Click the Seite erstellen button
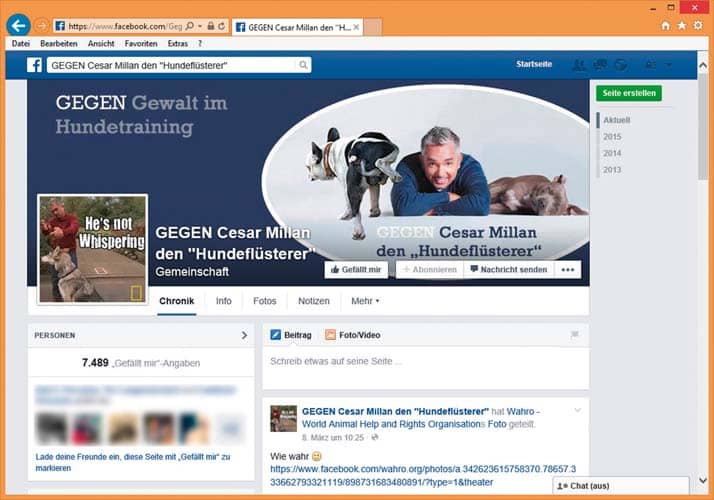This screenshot has width=714, height=500. tap(628, 92)
